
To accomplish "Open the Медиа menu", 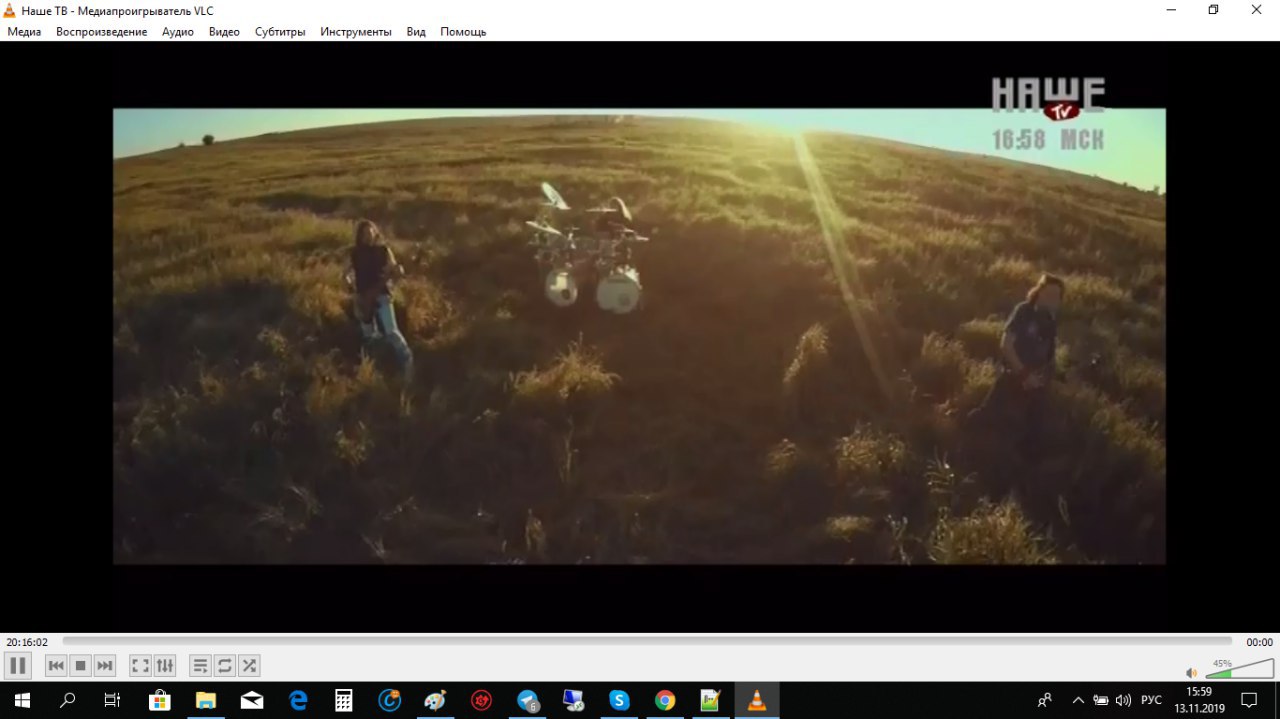I will [24, 32].
